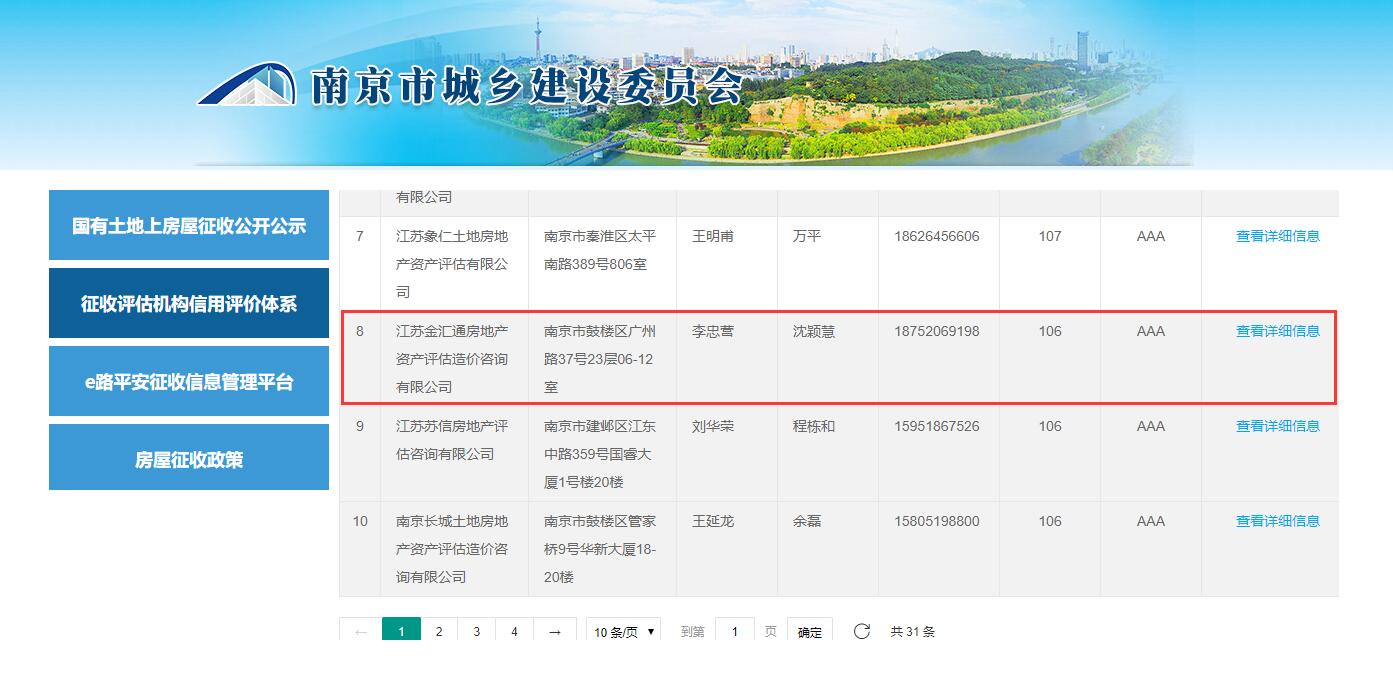1393x685 pixels.
Task: Click the previous page left arrow
Action: point(360,632)
